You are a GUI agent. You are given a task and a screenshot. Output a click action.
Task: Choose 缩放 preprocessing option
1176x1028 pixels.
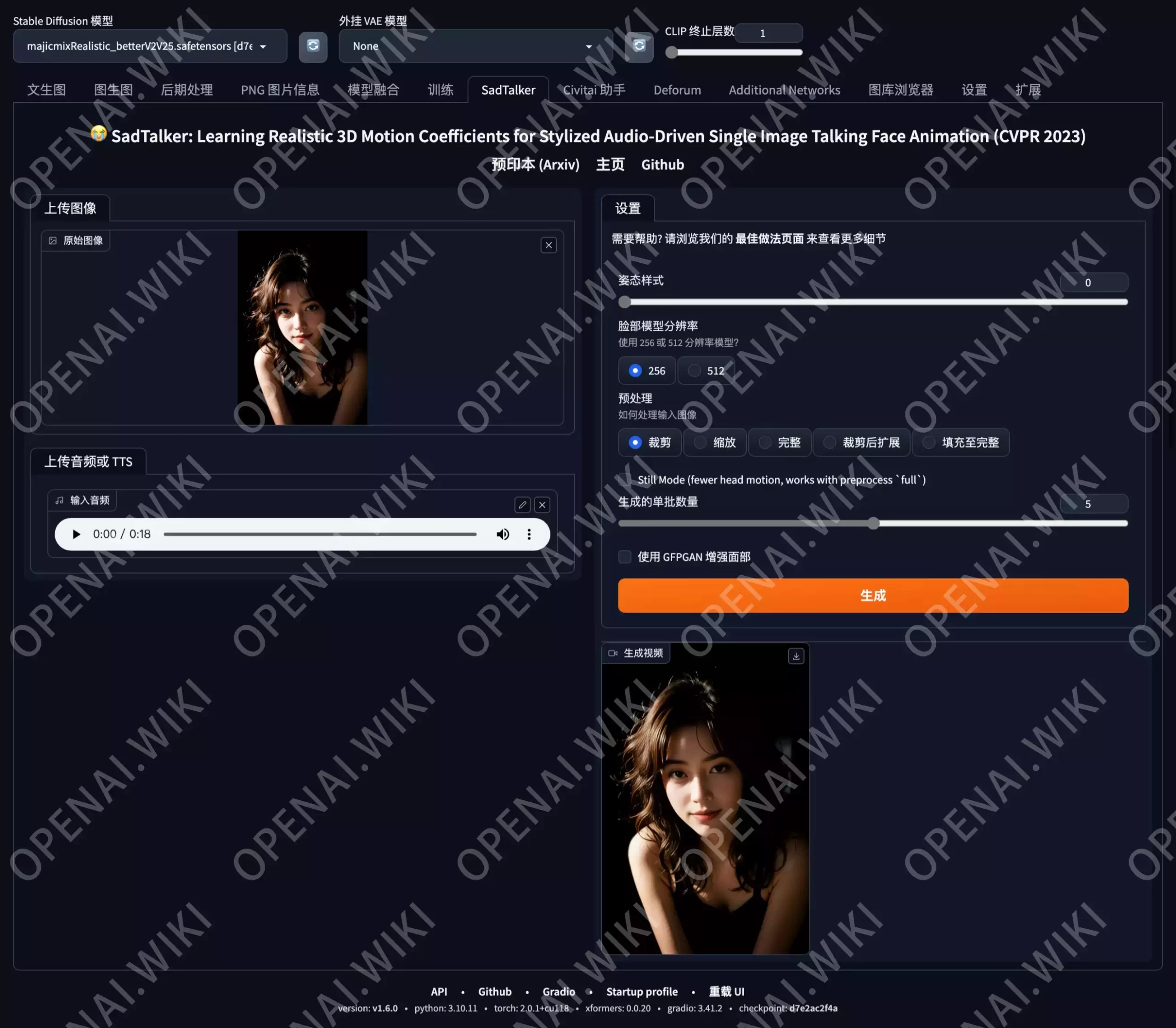(x=715, y=442)
